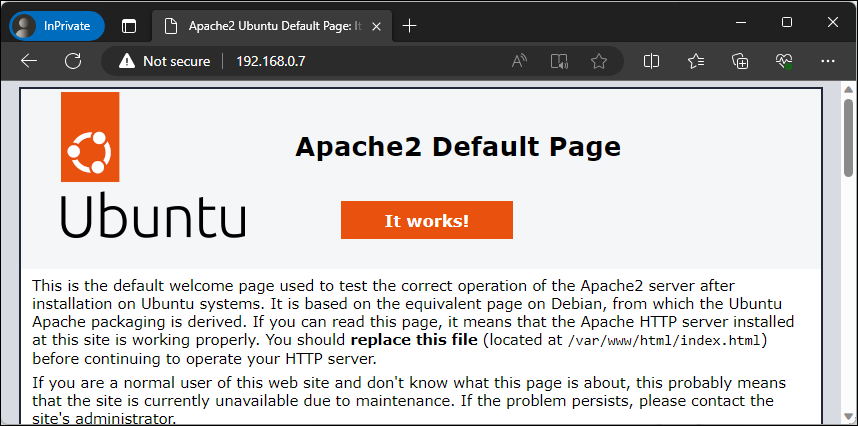This screenshot has width=858, height=426.
Task: Open the Settings and more menu
Action: pyautogui.click(x=828, y=61)
